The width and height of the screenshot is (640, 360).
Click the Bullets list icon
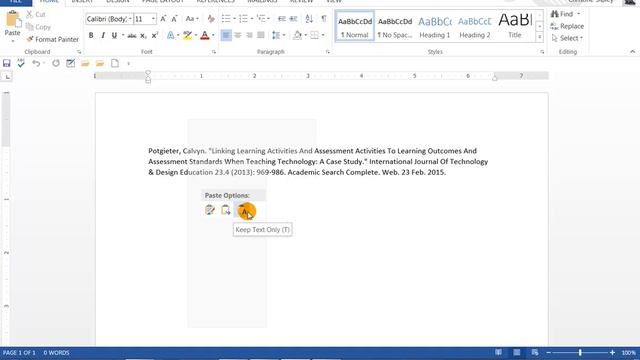coord(226,19)
